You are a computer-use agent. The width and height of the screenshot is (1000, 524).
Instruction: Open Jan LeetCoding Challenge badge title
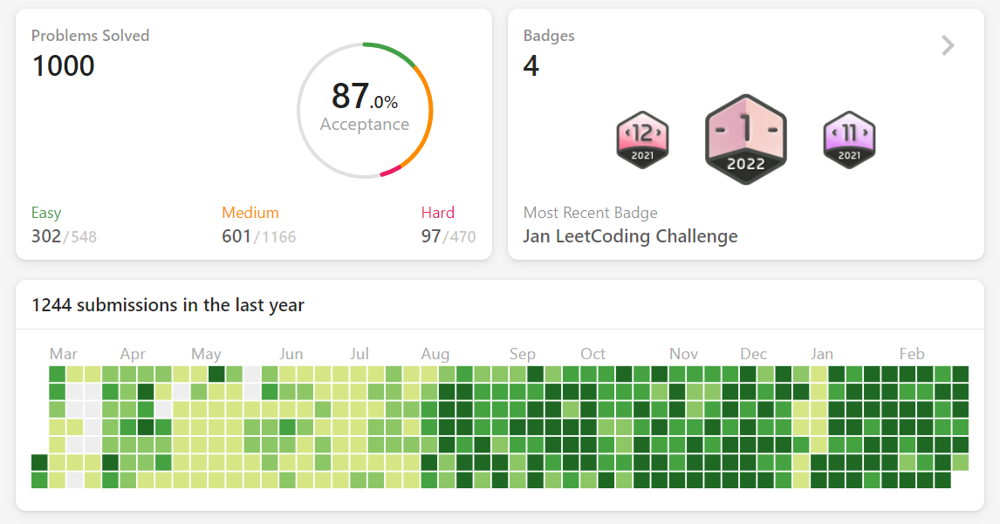pos(630,237)
